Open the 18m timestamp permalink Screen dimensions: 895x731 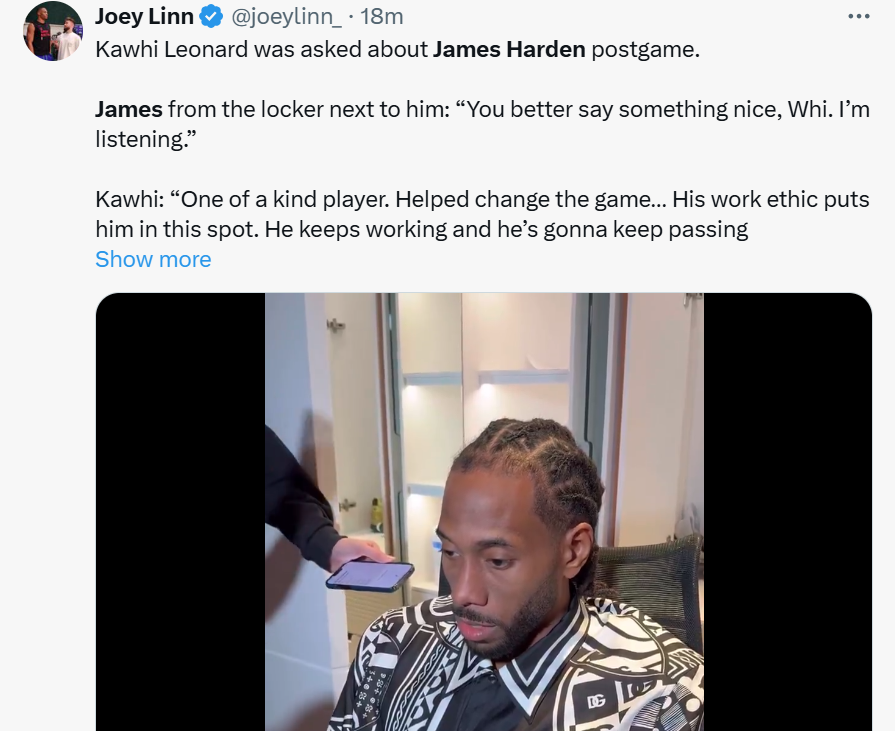381,17
